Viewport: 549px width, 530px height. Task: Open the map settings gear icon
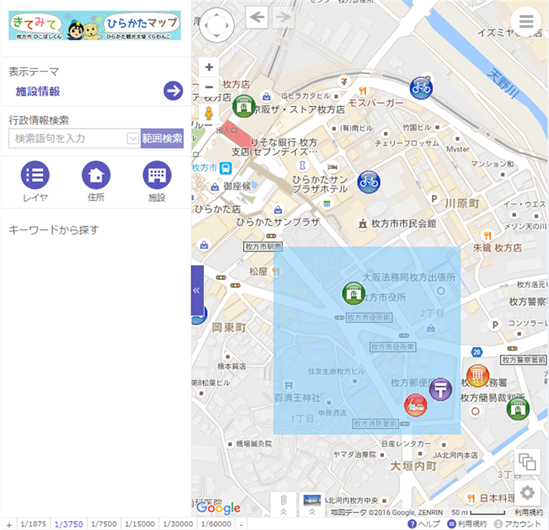pyautogui.click(x=527, y=493)
